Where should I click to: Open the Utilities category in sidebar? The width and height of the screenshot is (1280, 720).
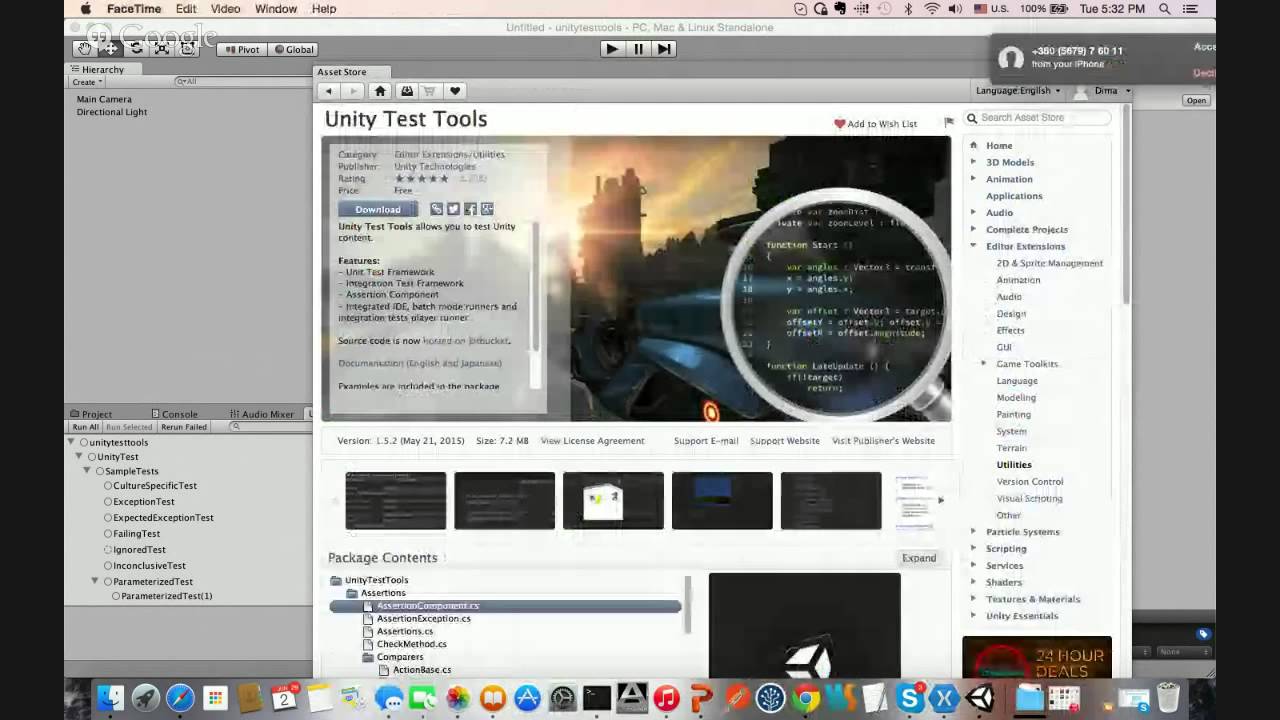[x=1014, y=465]
